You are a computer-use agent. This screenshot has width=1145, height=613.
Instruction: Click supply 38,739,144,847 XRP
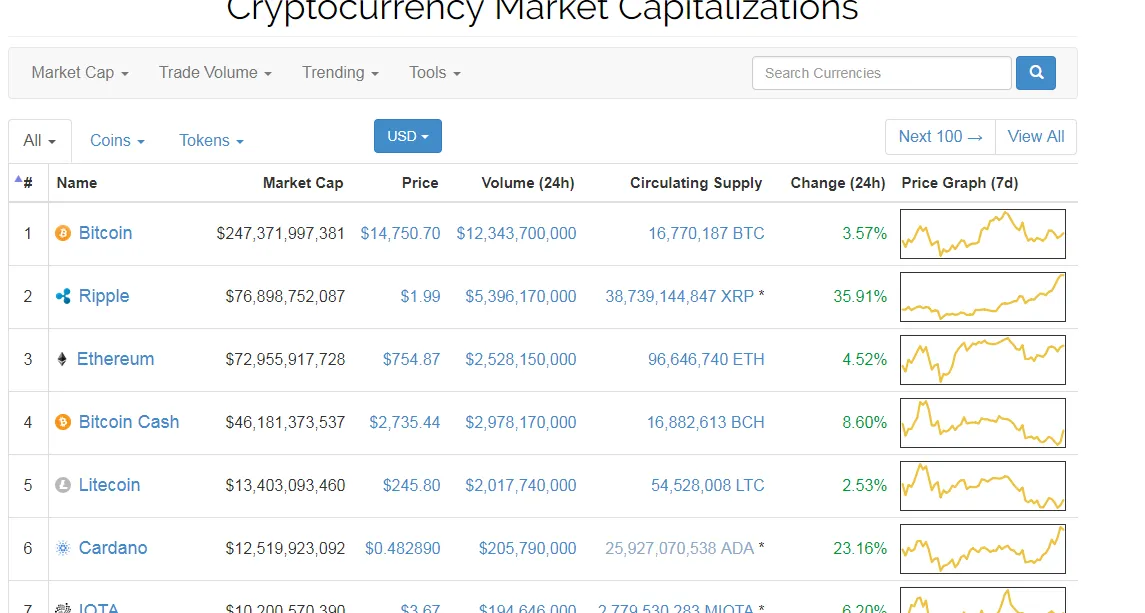(x=679, y=296)
